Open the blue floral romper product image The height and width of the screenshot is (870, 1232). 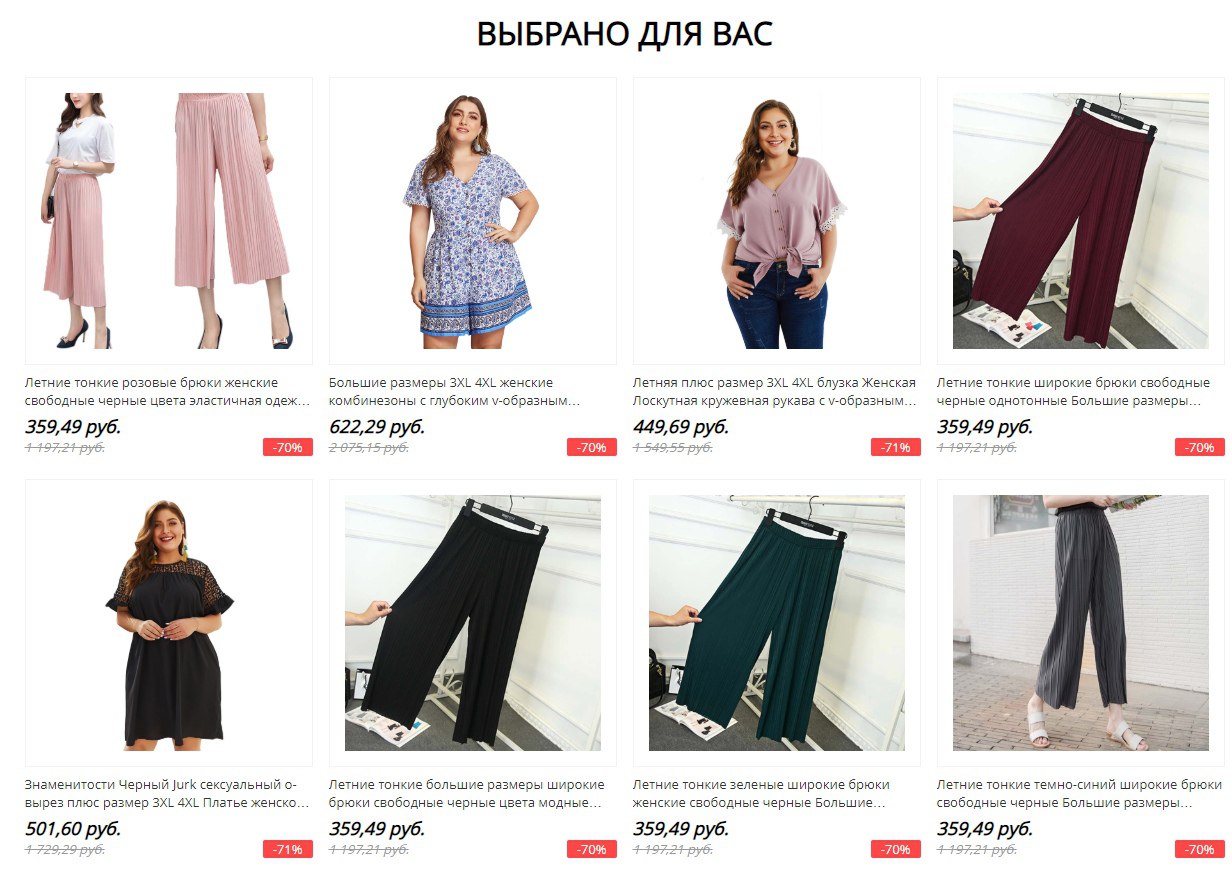pyautogui.click(x=473, y=221)
